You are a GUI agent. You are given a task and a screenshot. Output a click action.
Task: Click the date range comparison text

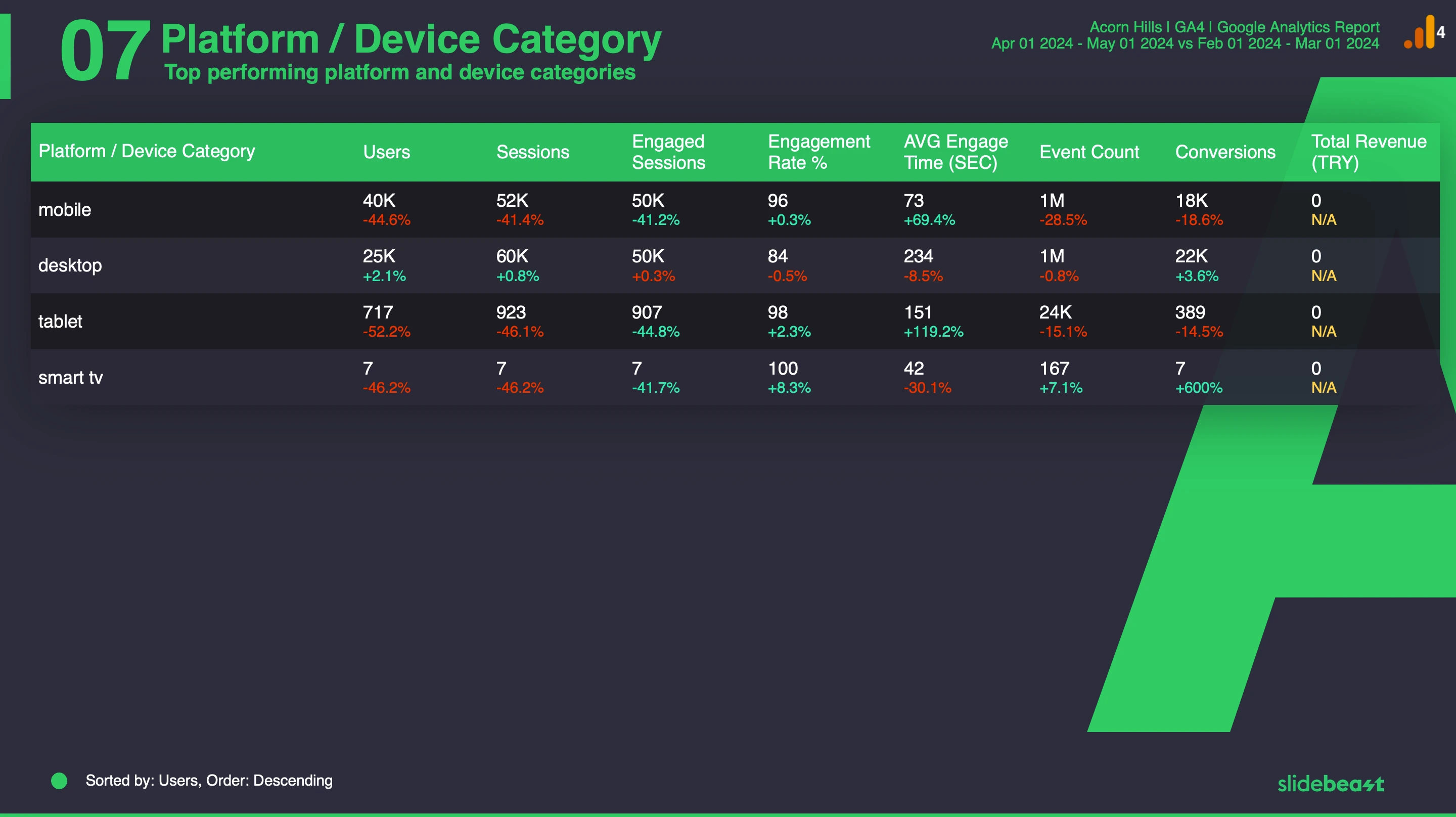[1185, 43]
